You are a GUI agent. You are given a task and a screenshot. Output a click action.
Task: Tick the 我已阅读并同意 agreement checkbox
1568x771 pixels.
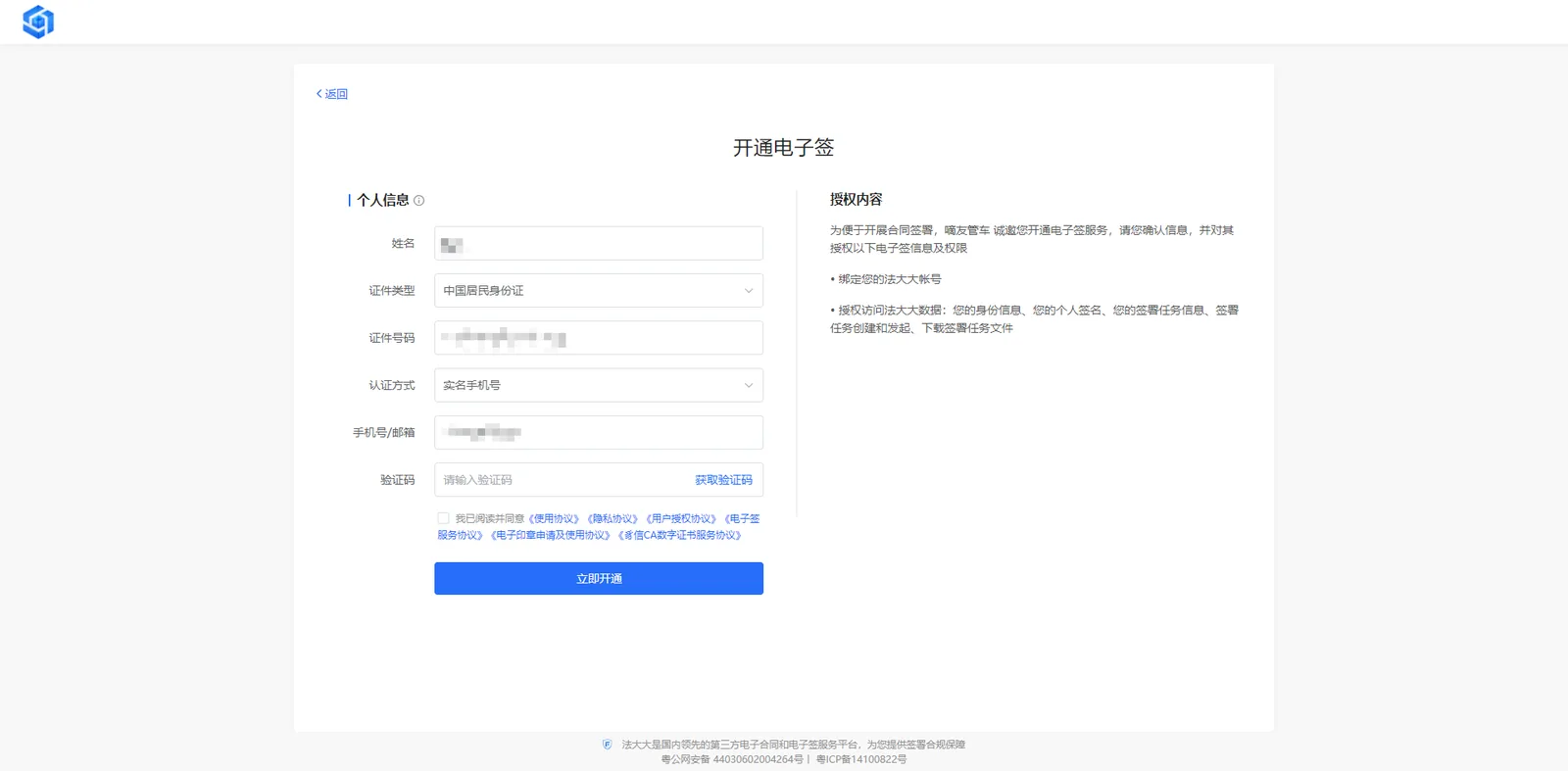pos(443,518)
